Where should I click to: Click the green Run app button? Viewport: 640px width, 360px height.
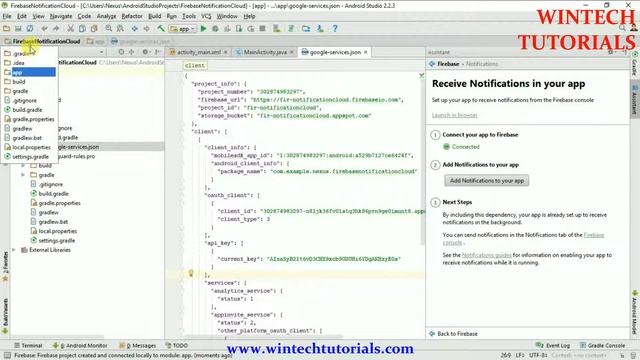click(x=203, y=29)
